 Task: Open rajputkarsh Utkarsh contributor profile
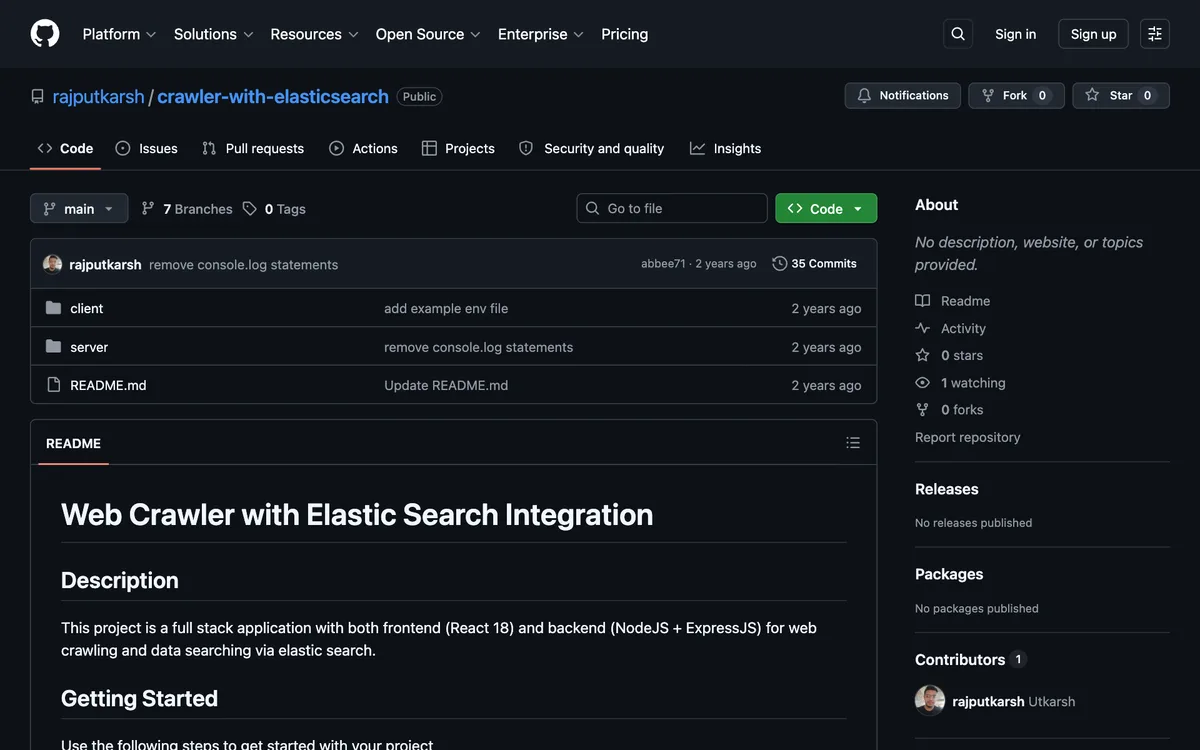point(1014,702)
